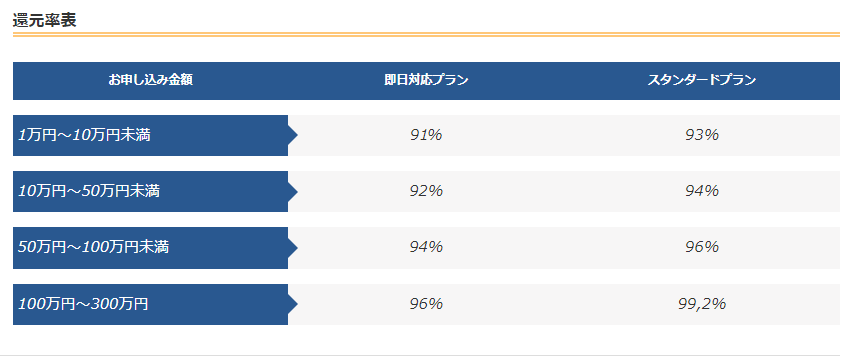This screenshot has height=362, width=847.
Task: Click the 即日対応プラン column header
Action: click(426, 81)
